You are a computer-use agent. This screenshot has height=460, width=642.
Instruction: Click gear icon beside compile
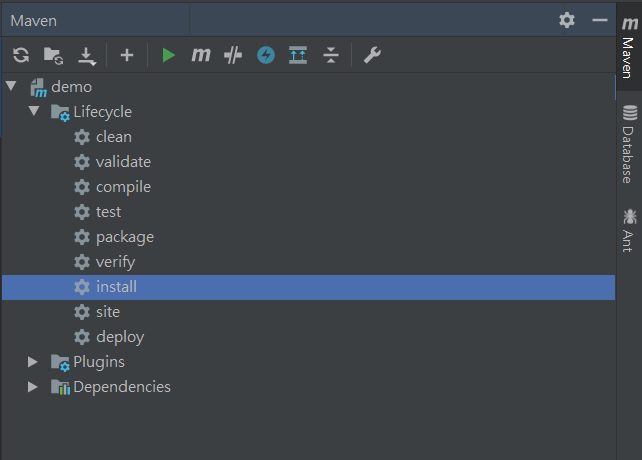tap(82, 187)
